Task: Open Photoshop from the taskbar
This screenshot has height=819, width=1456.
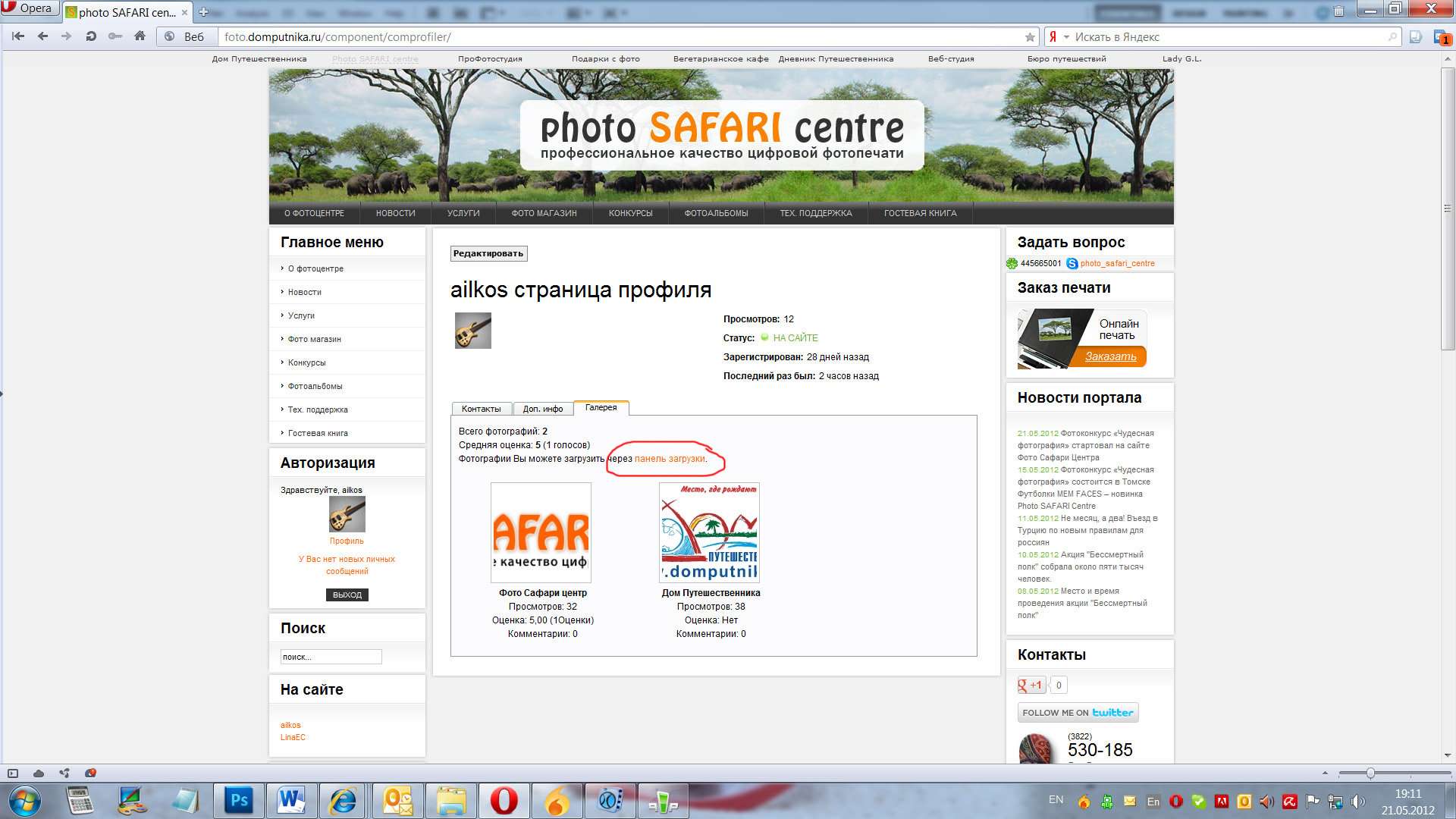Action: point(239,801)
